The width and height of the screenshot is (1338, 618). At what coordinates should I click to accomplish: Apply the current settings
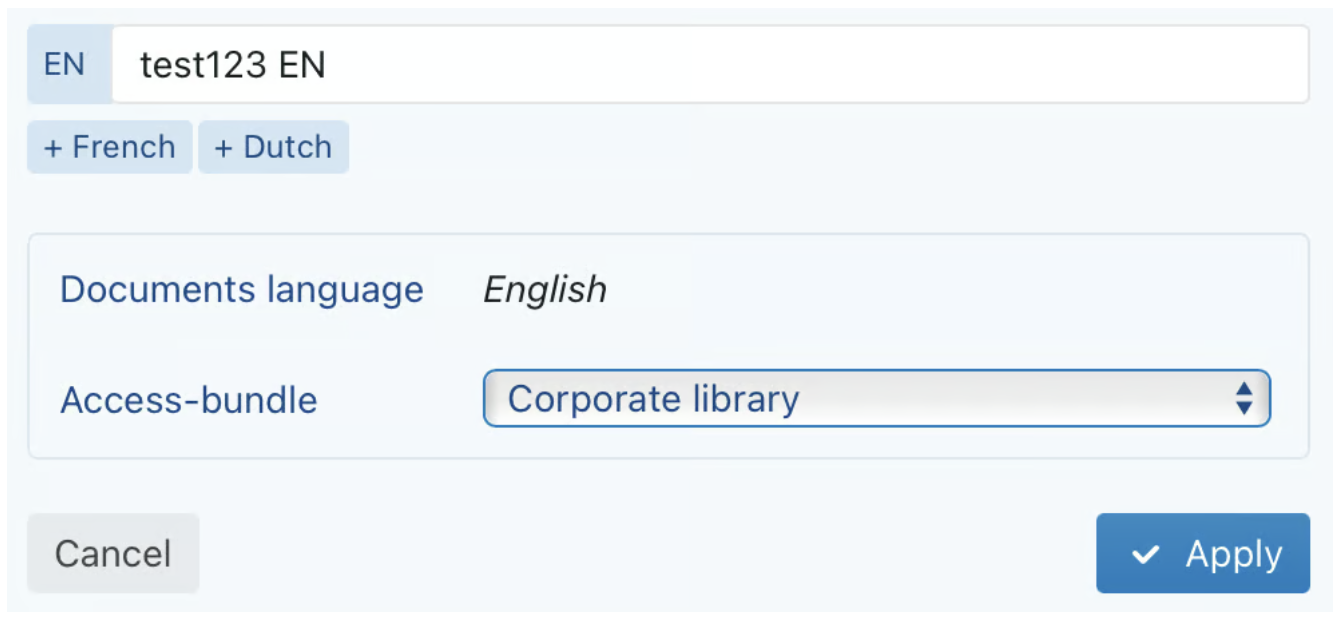(1202, 554)
